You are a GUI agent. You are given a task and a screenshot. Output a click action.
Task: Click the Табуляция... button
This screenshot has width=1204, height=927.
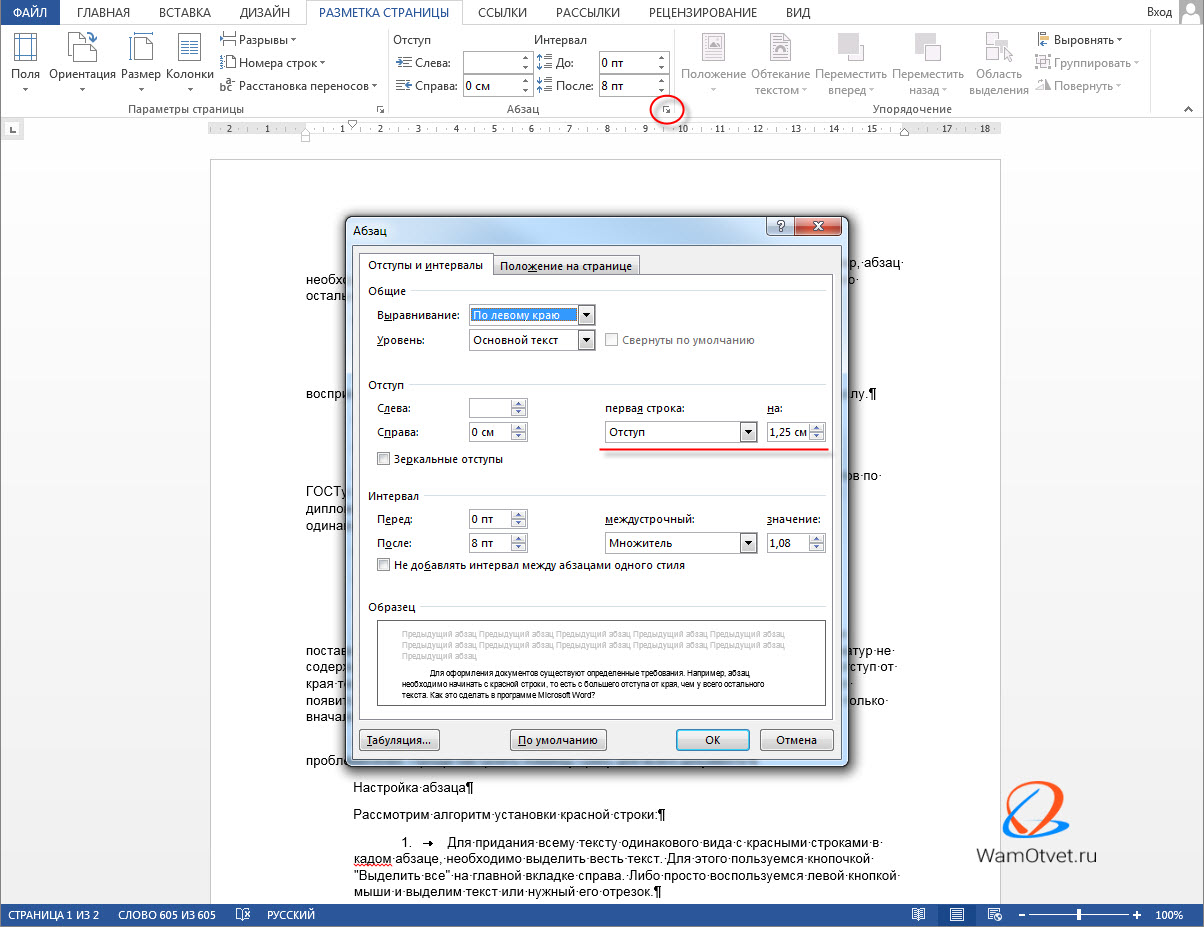coord(399,740)
